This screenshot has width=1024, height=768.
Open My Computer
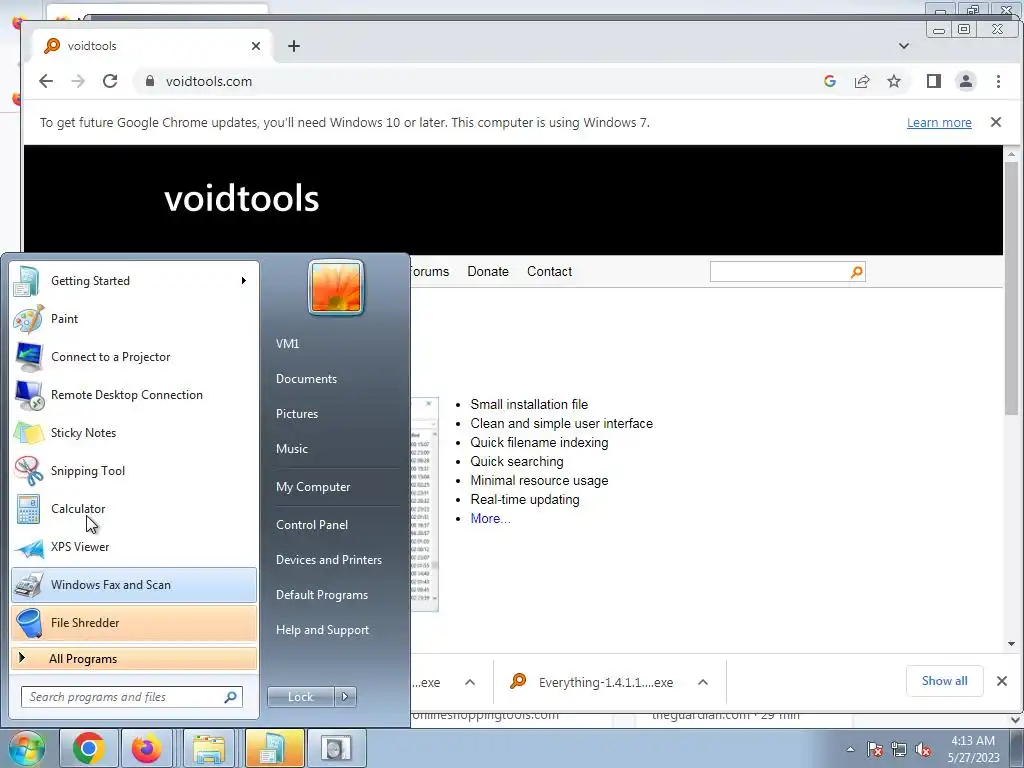[313, 487]
